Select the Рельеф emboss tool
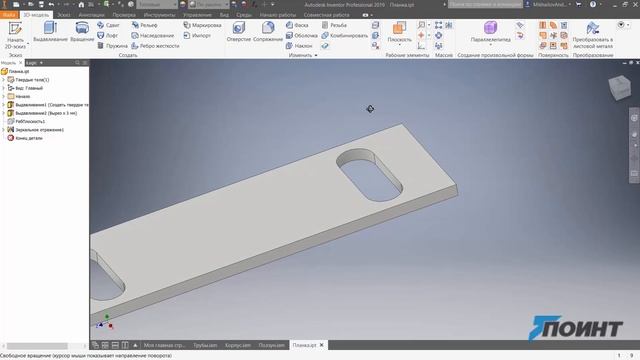 (144, 25)
